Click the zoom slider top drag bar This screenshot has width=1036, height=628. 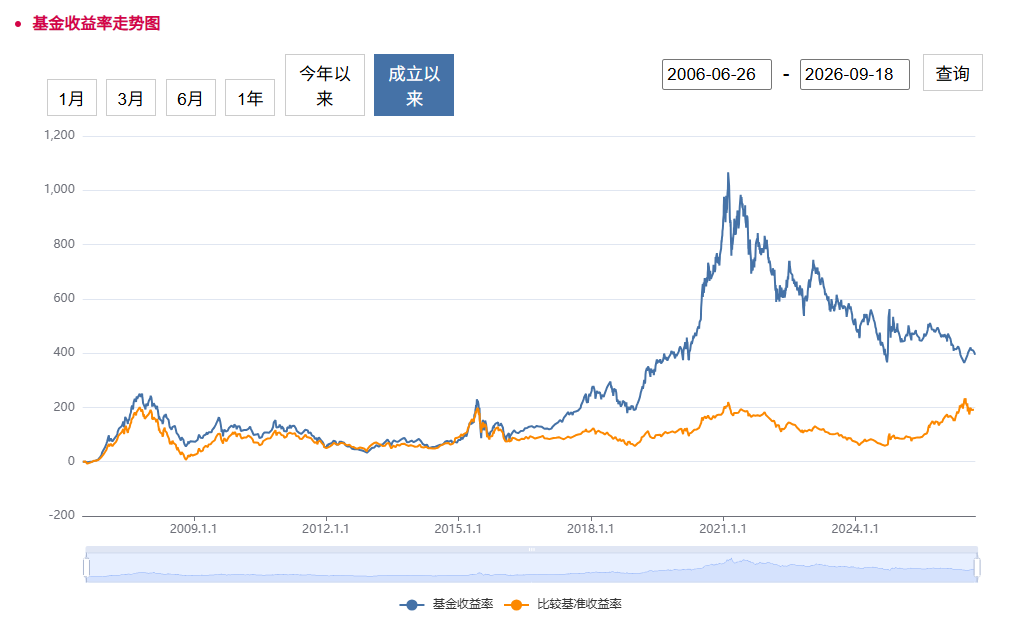(531, 550)
